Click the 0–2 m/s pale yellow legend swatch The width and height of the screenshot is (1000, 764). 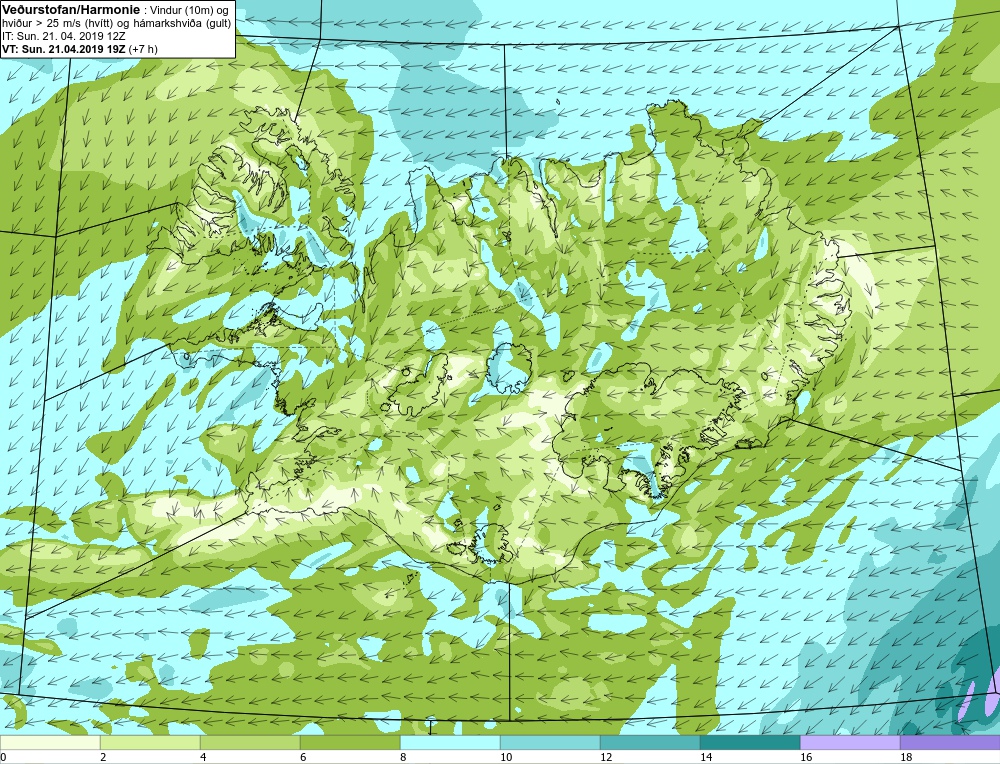[50, 743]
